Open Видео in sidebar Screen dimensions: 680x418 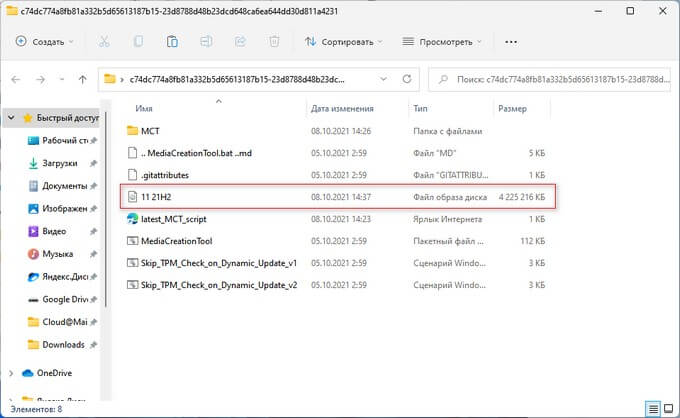pos(54,231)
